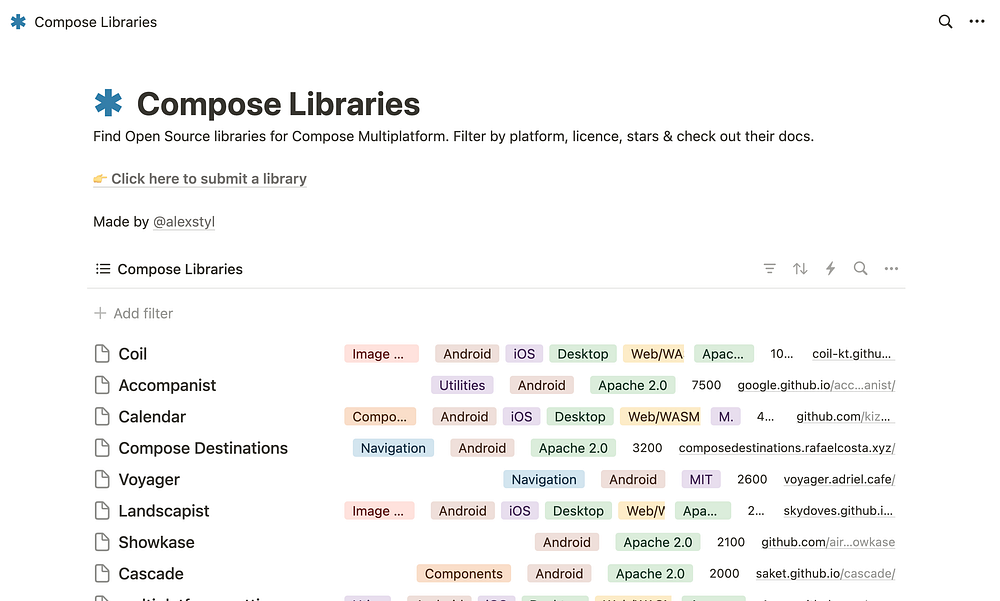This screenshot has height=601, width=1000.
Task: Open the Landscapist library page
Action: (x=164, y=510)
